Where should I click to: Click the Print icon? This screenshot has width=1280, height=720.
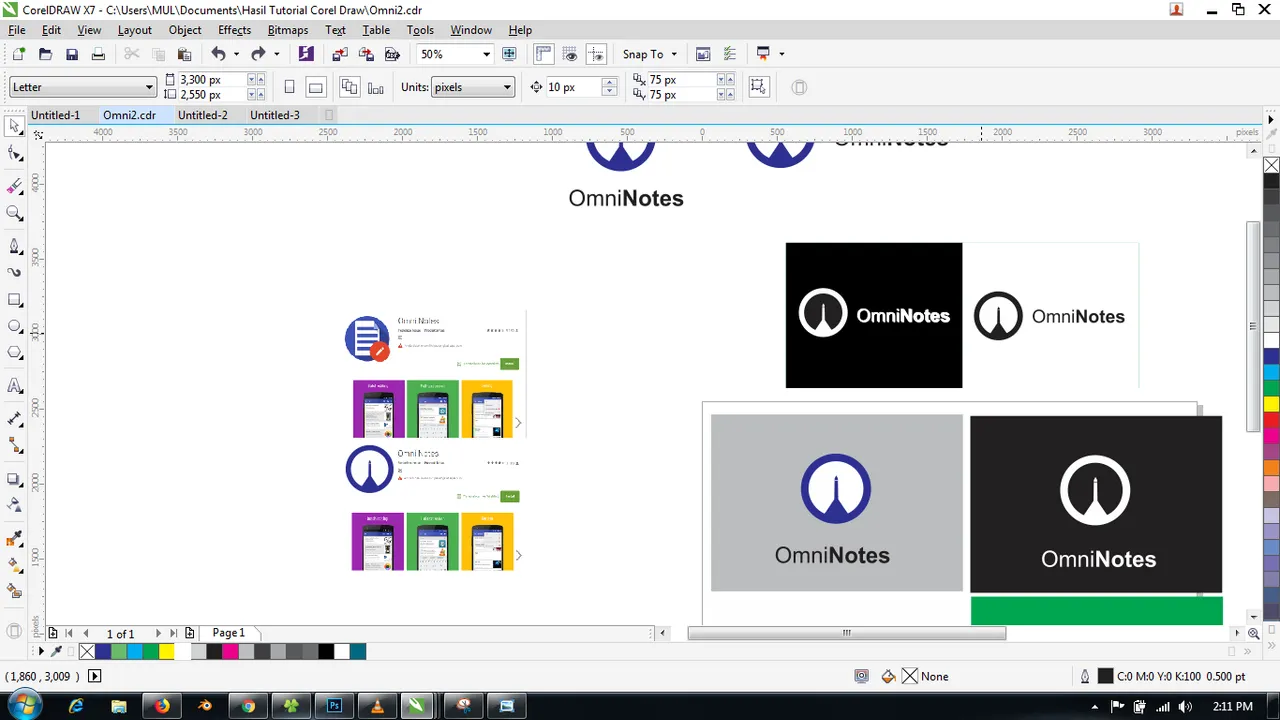(x=98, y=54)
